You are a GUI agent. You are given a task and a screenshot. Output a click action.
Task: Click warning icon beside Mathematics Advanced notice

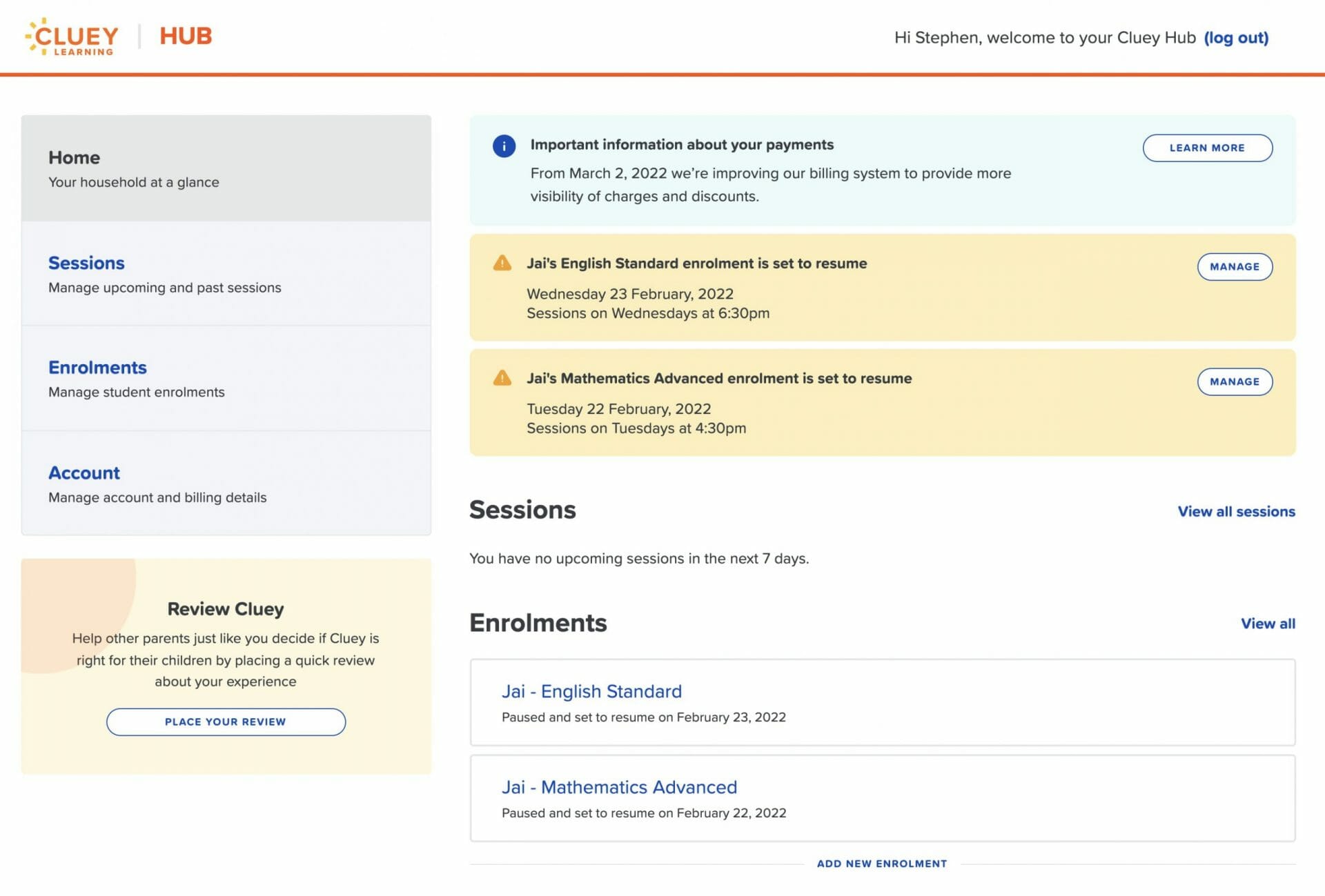(x=502, y=378)
